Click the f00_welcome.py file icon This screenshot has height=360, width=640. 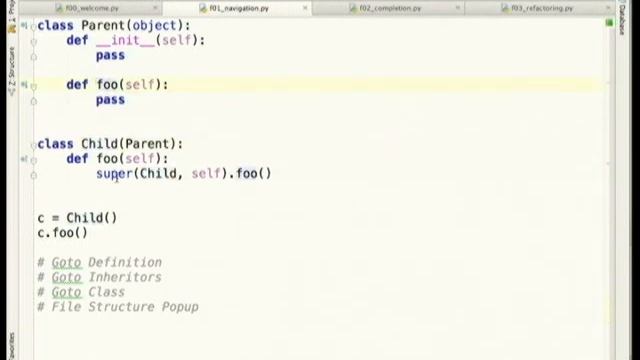tap(59, 8)
